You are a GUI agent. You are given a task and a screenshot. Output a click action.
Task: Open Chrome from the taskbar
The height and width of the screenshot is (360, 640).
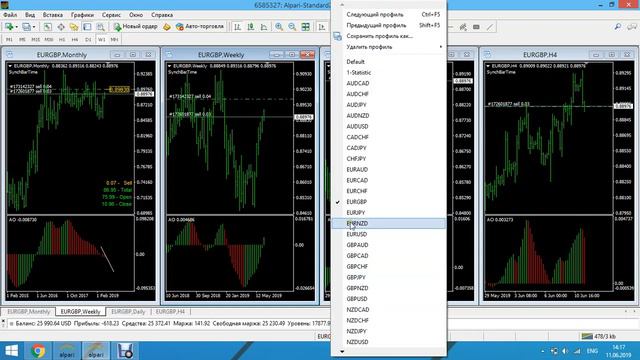click(38, 351)
